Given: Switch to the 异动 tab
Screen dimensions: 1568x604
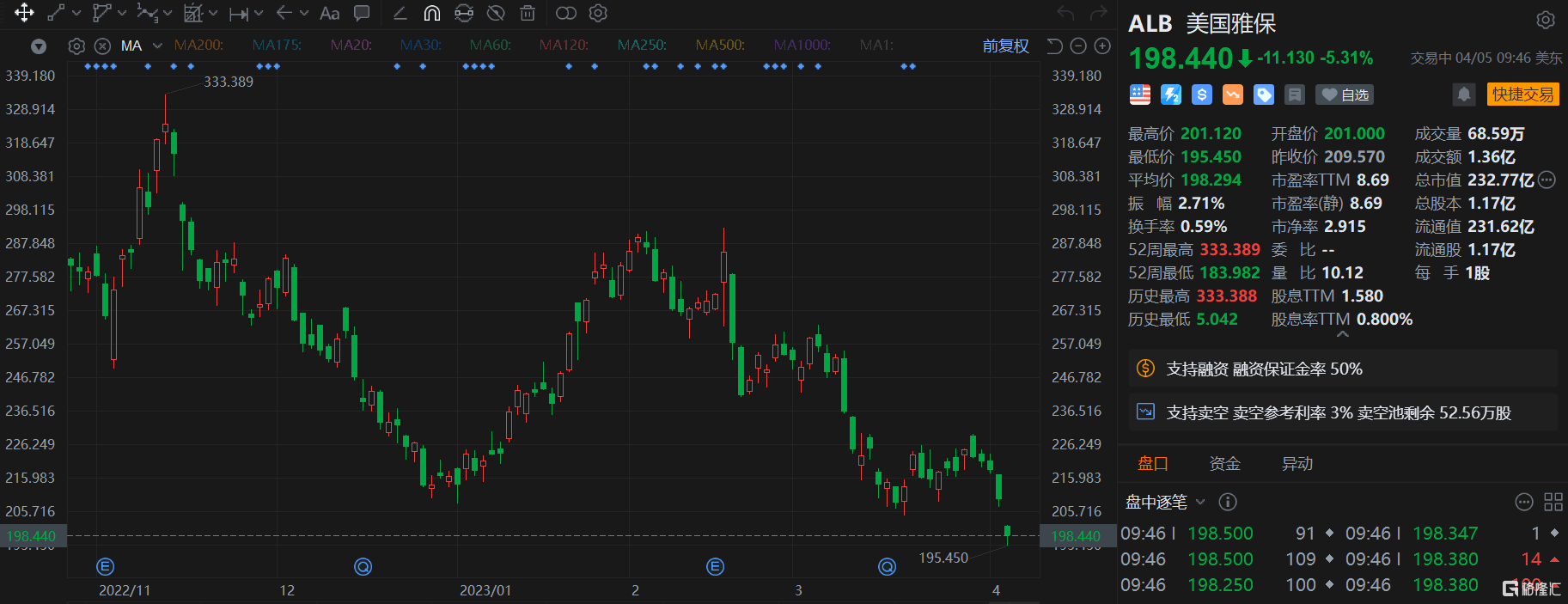Looking at the screenshot, I should click(x=1297, y=464).
